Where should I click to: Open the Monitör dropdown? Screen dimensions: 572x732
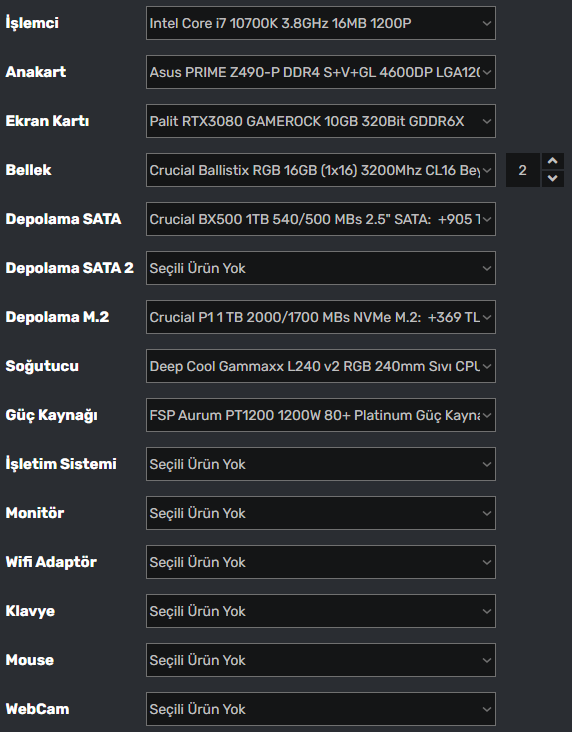click(321, 514)
